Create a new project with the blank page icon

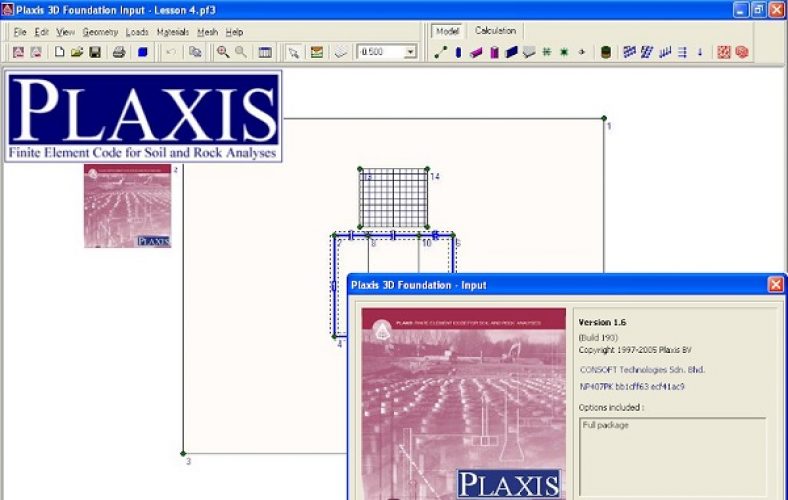coord(59,52)
